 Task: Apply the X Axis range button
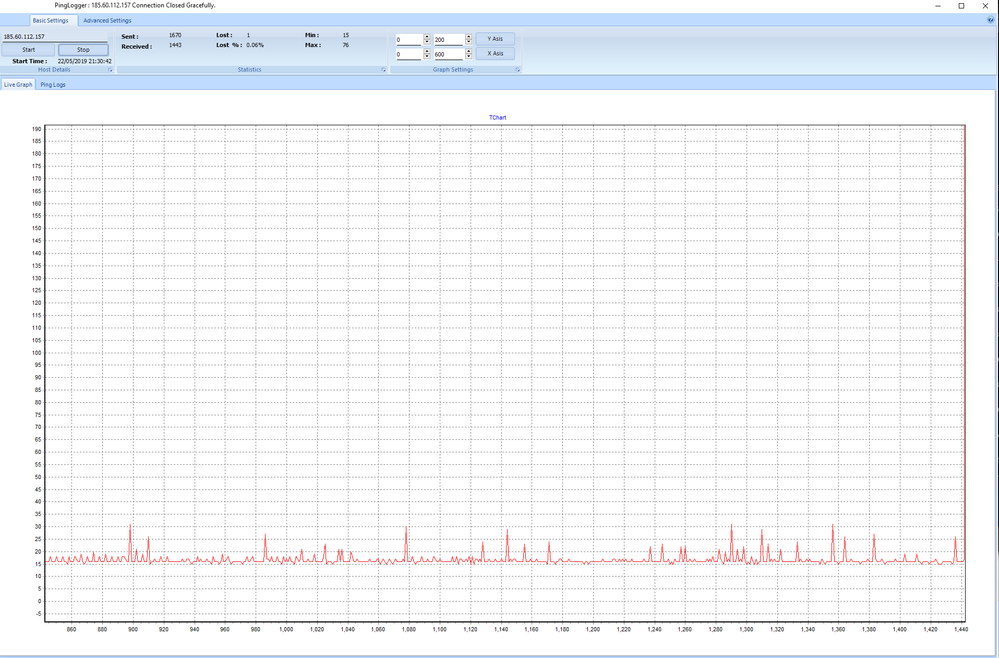(495, 53)
